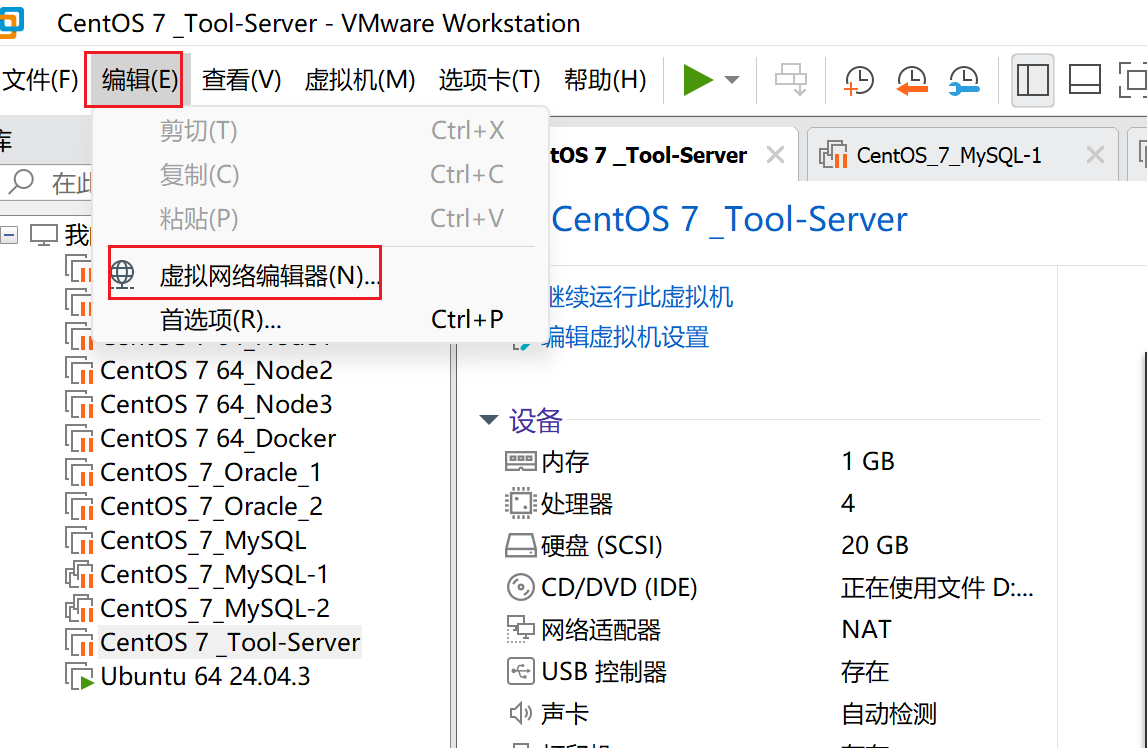1147x748 pixels.
Task: Open the 帮助(H) menu
Action: [x=605, y=80]
